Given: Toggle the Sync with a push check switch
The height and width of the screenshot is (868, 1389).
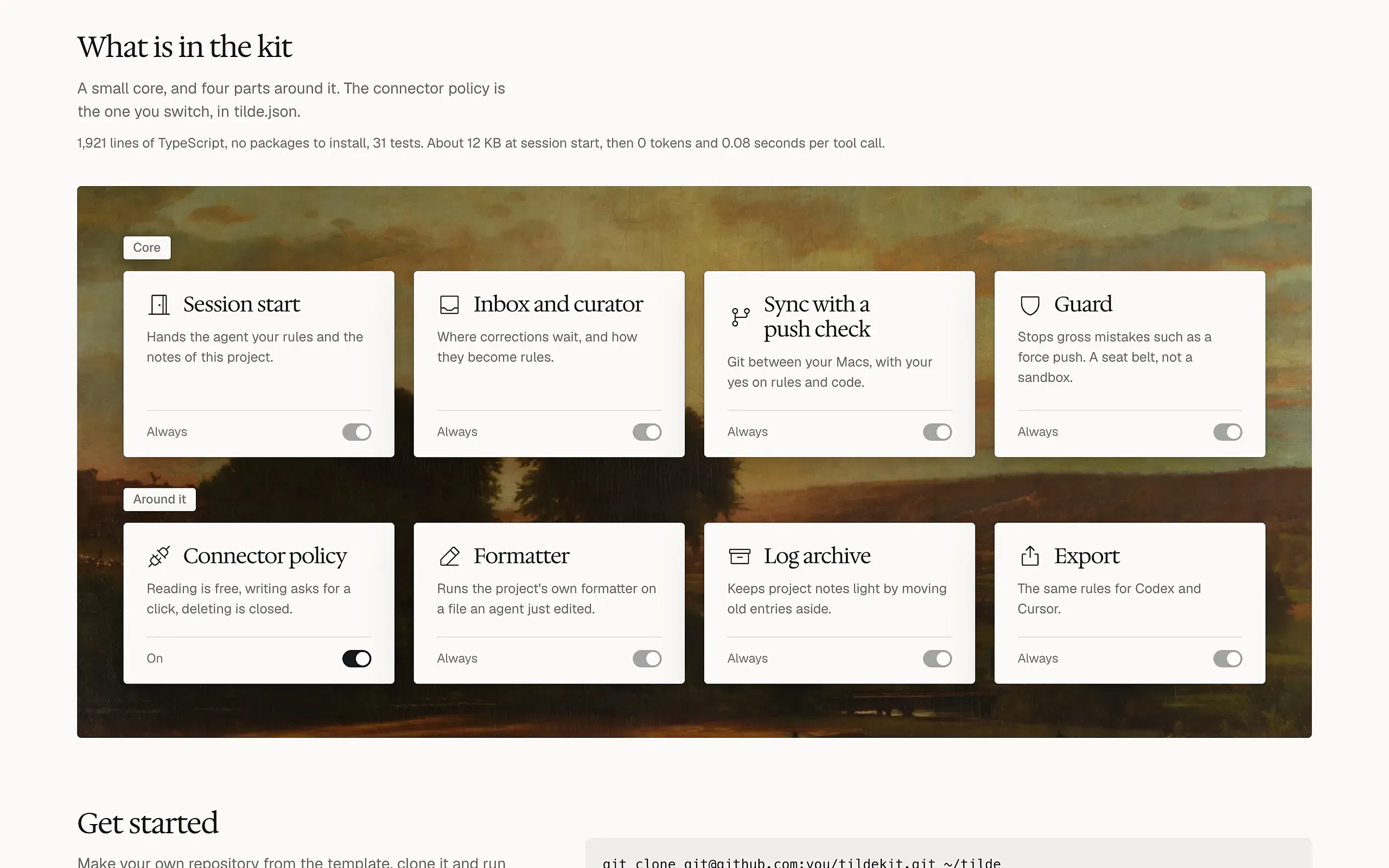Looking at the screenshot, I should (937, 432).
